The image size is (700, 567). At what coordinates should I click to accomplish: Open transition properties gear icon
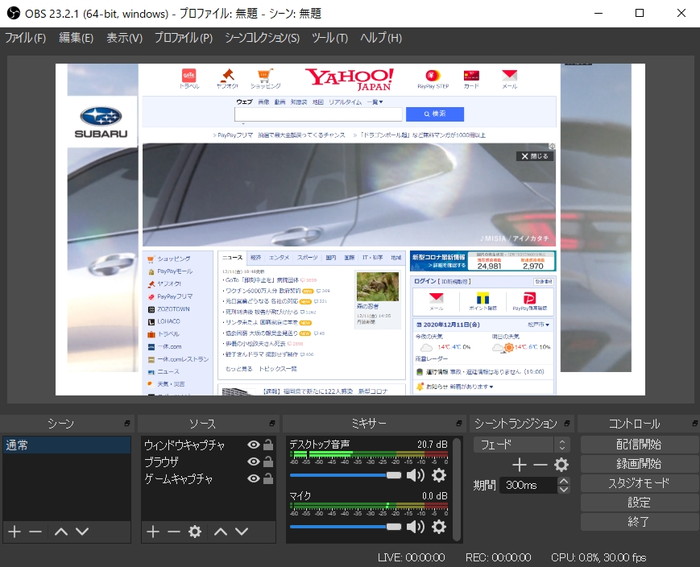pyautogui.click(x=561, y=465)
